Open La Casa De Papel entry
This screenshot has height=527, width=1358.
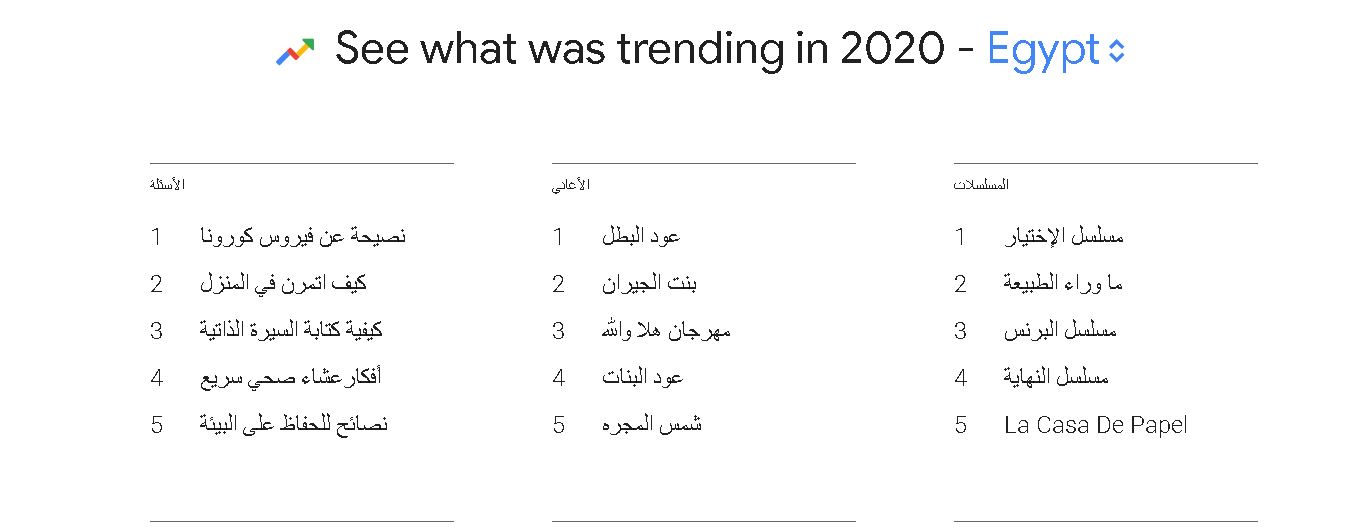point(1096,425)
